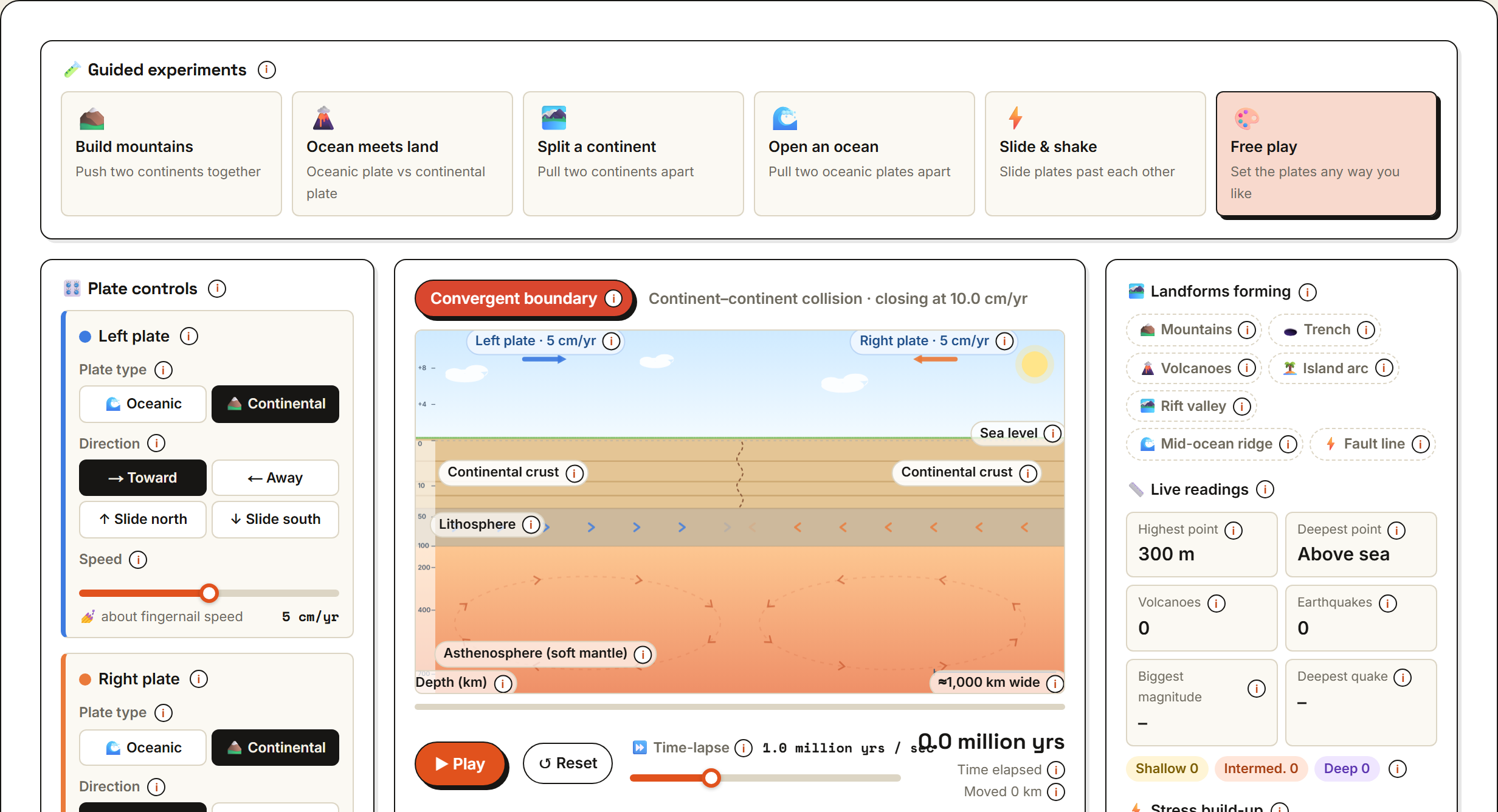Viewport: 1498px width, 812px height.
Task: Click the Mountains landform chip
Action: [1194, 330]
